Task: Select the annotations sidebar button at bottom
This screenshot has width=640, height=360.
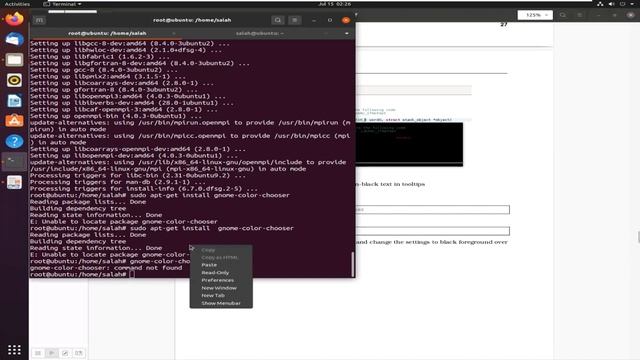Action: click(65, 353)
